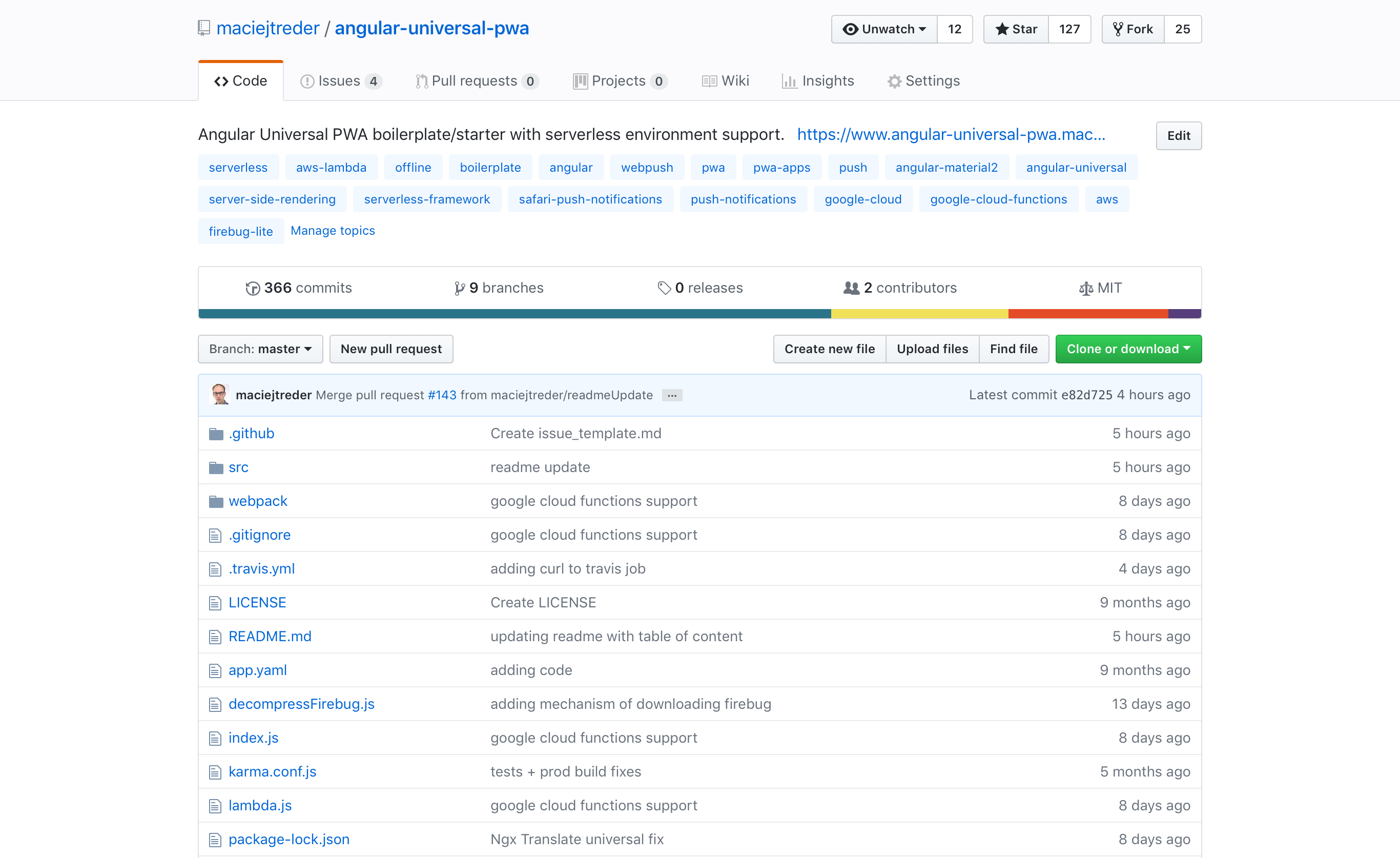This screenshot has height=858, width=1400.
Task: Open the repository website link
Action: [x=951, y=134]
